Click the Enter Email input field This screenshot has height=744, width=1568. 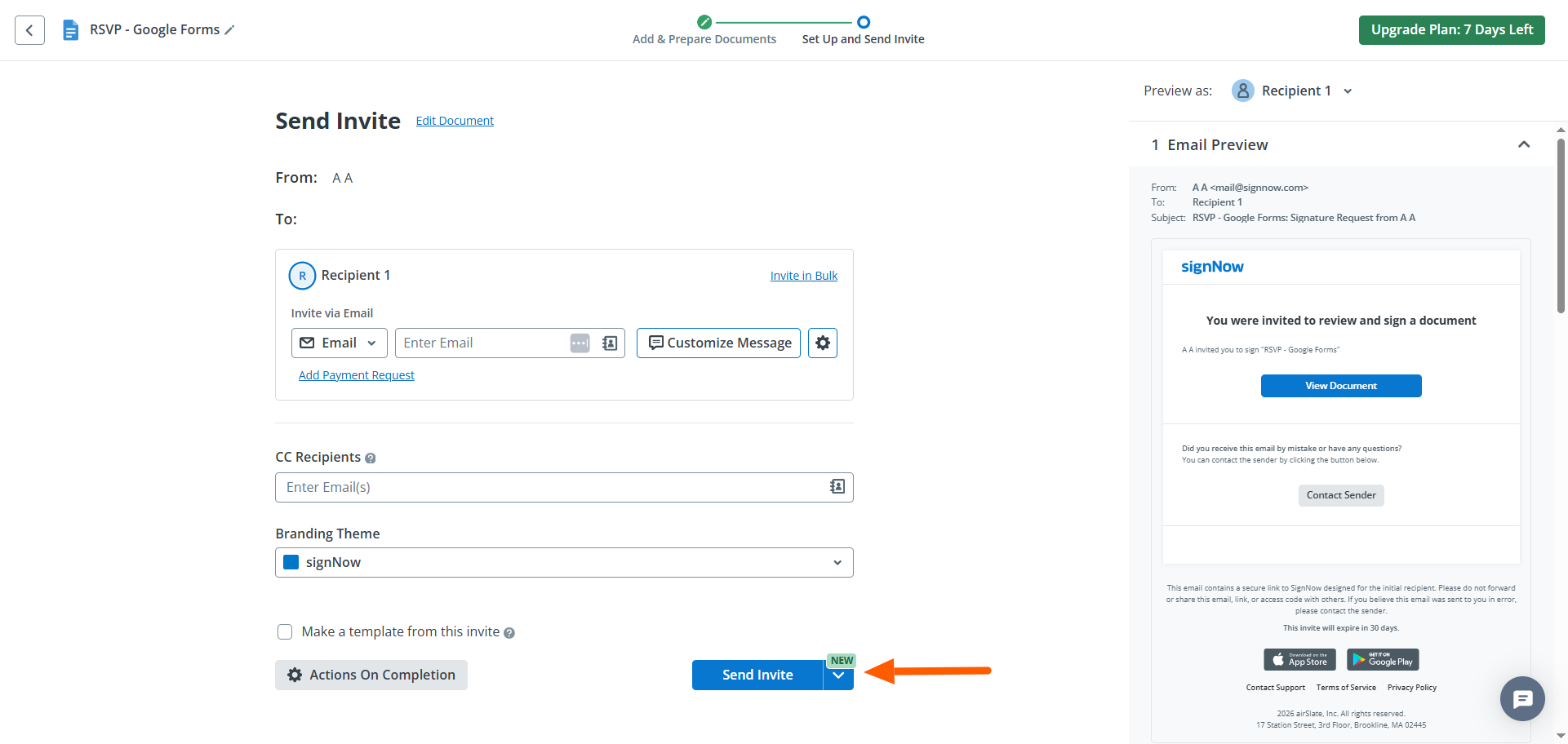(x=482, y=343)
